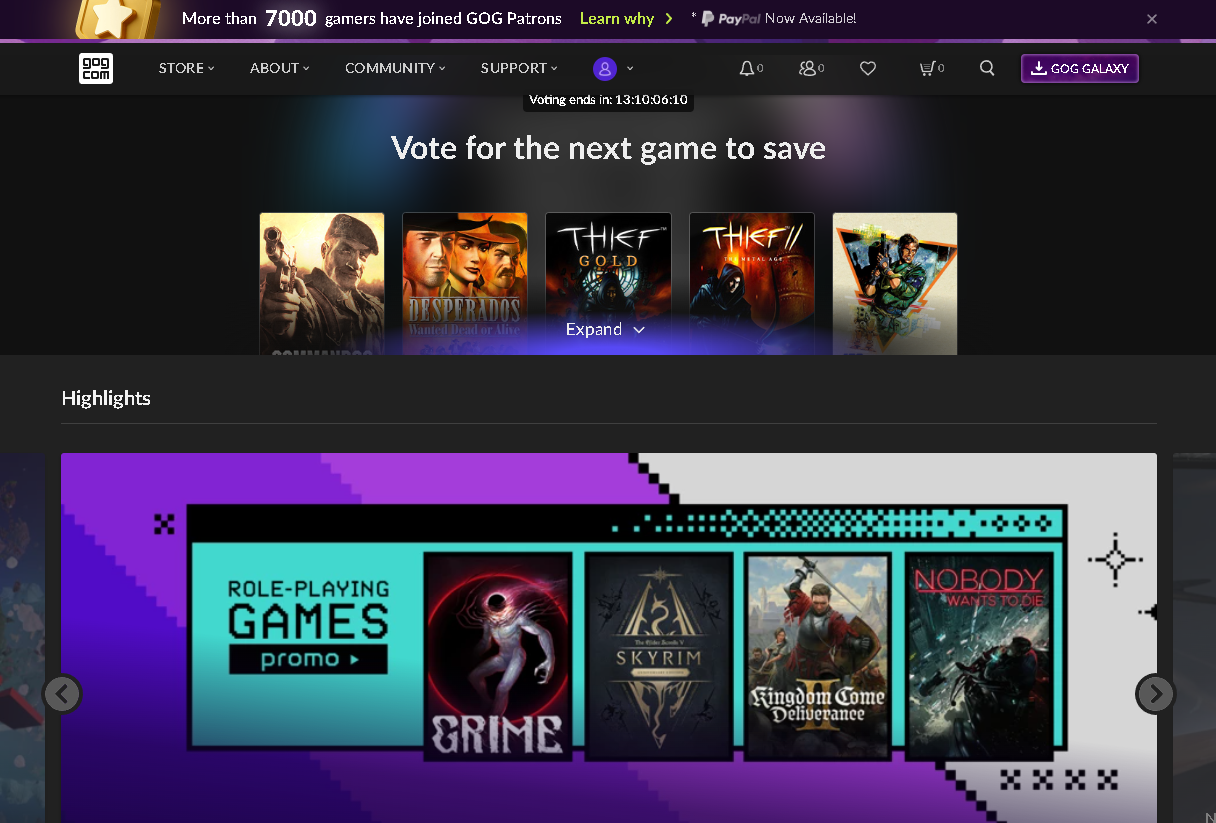Screen dimensions: 1216x823
Task: Open the COMMUNITY menu
Action: (395, 68)
